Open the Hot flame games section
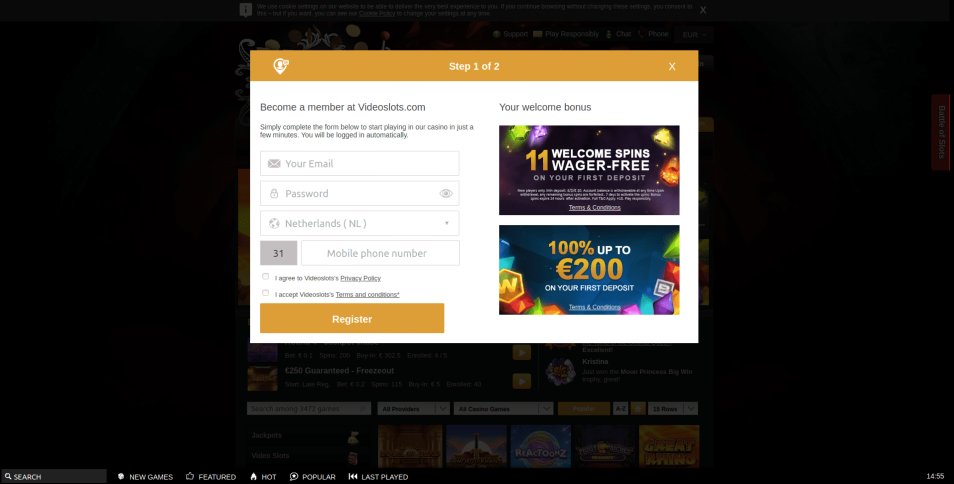Image resolution: width=954 pixels, height=484 pixels. (263, 477)
